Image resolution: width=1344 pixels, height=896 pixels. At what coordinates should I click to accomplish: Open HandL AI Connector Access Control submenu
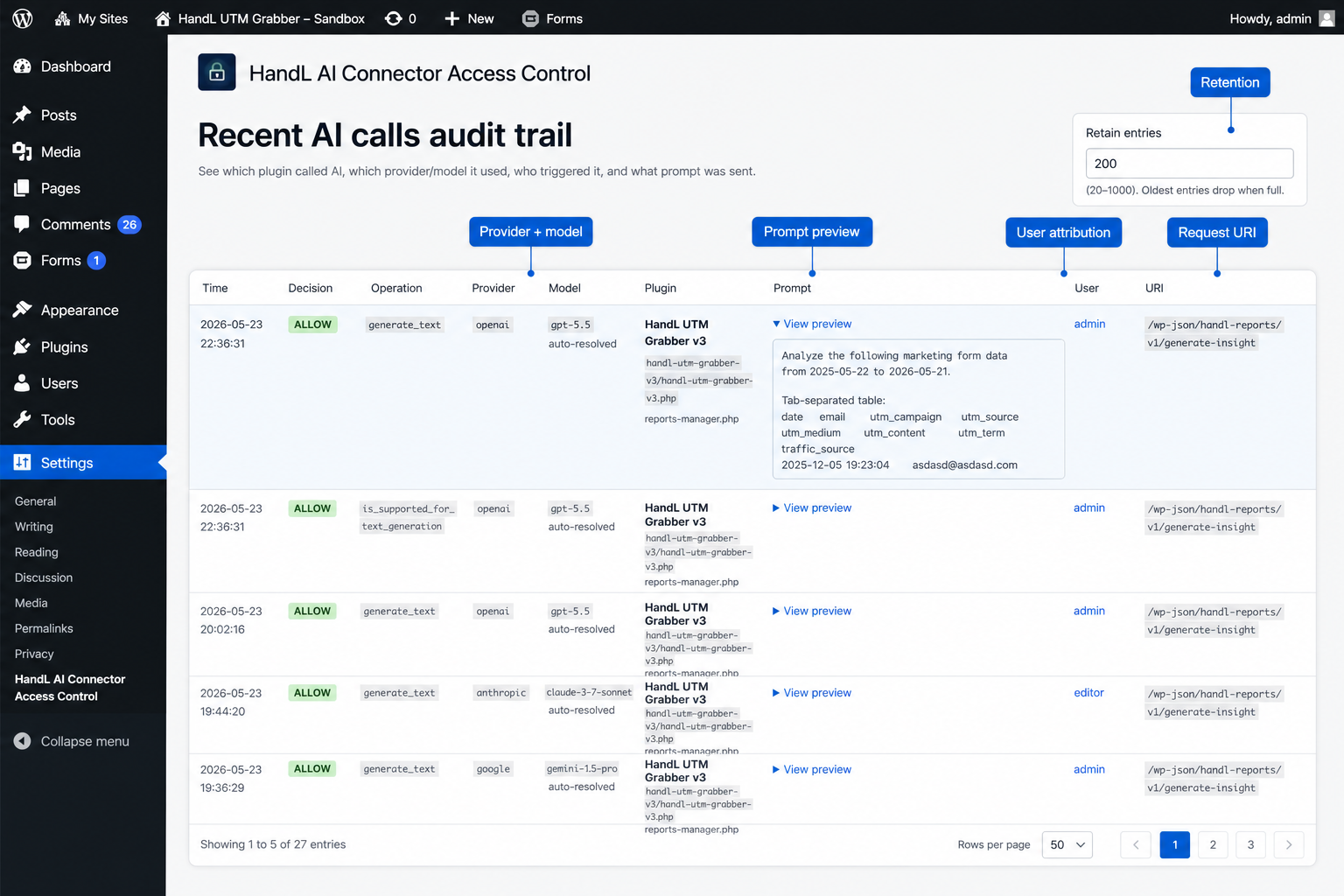pos(70,688)
